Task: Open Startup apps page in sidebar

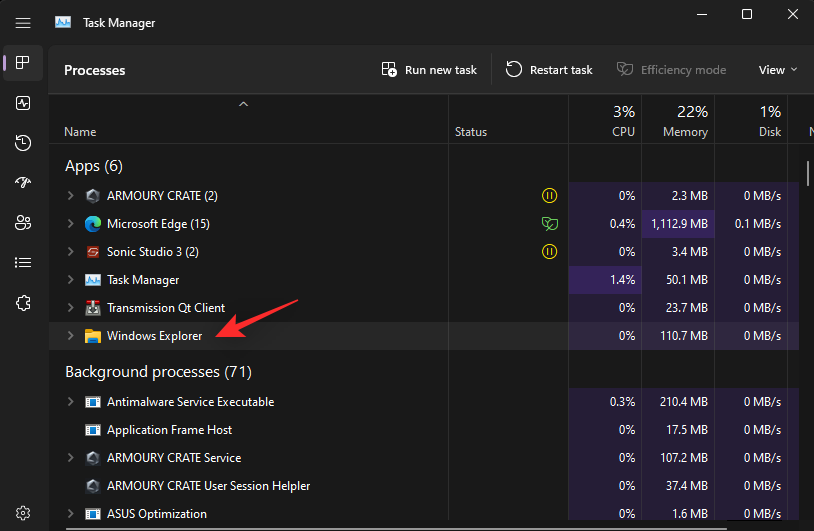Action: [x=23, y=183]
